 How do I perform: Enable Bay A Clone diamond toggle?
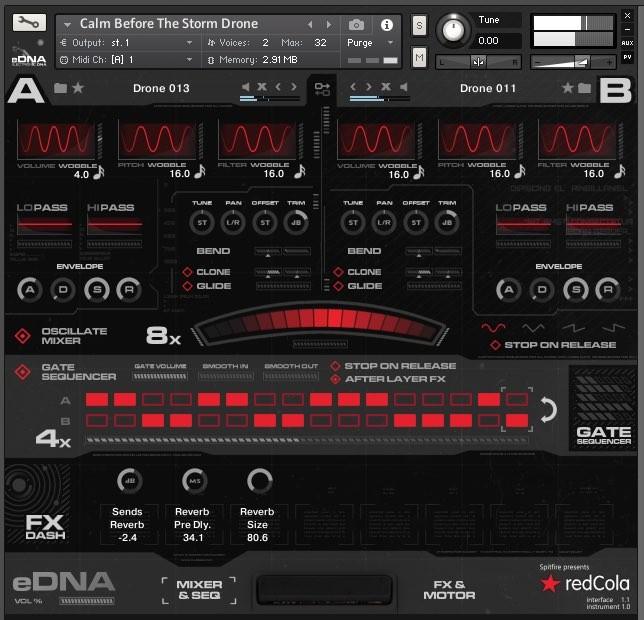187,272
